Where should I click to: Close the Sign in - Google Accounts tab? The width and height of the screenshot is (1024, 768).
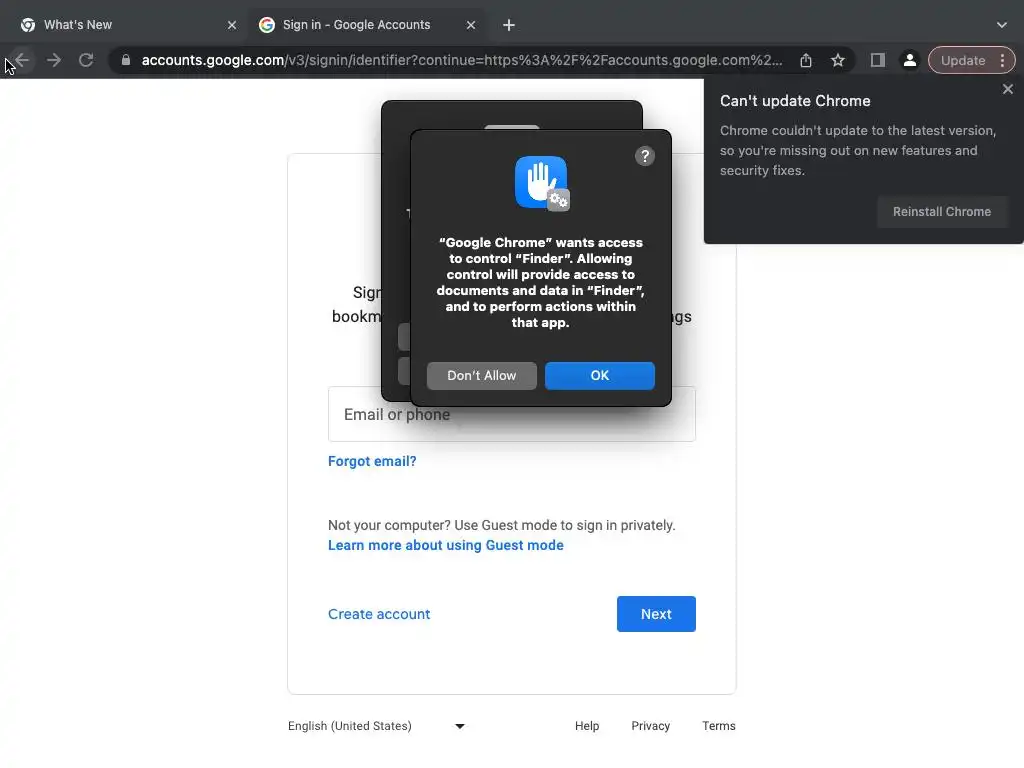(471, 25)
